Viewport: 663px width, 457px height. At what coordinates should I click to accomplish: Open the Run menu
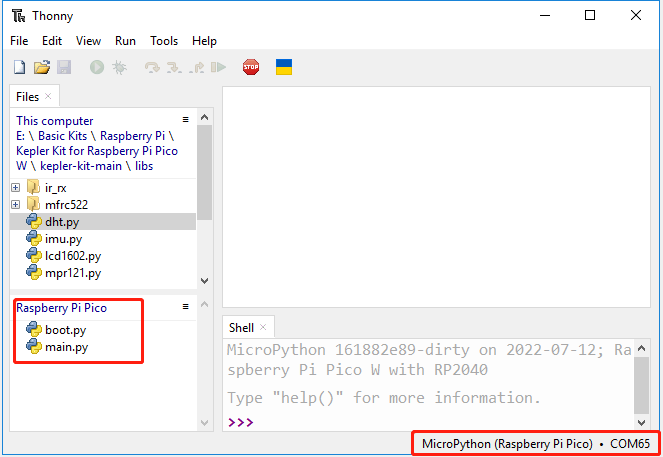point(125,41)
